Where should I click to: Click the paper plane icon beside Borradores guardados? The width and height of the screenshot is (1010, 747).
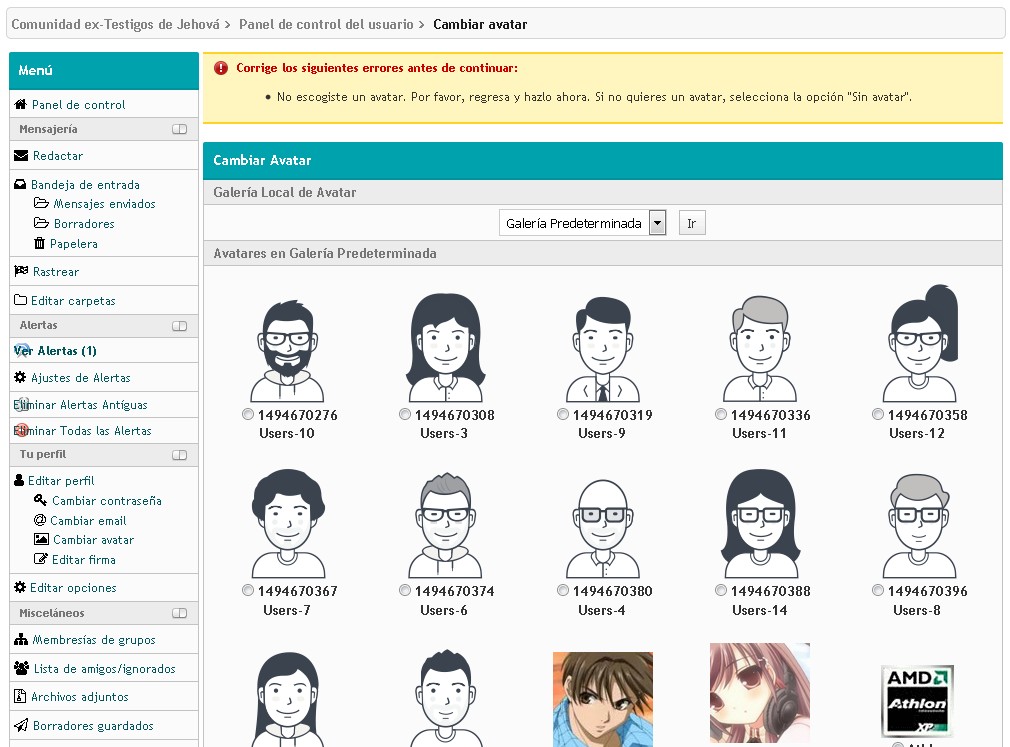coord(21,725)
